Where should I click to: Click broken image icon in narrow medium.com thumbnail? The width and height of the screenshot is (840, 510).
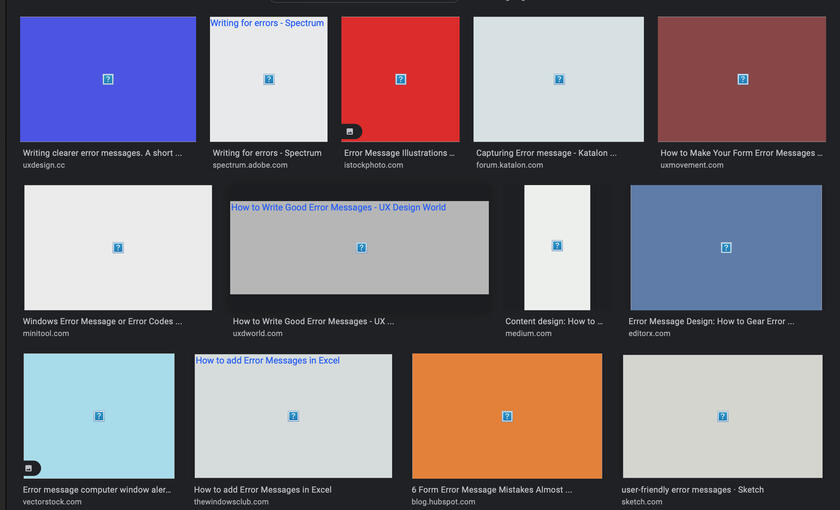tap(557, 246)
